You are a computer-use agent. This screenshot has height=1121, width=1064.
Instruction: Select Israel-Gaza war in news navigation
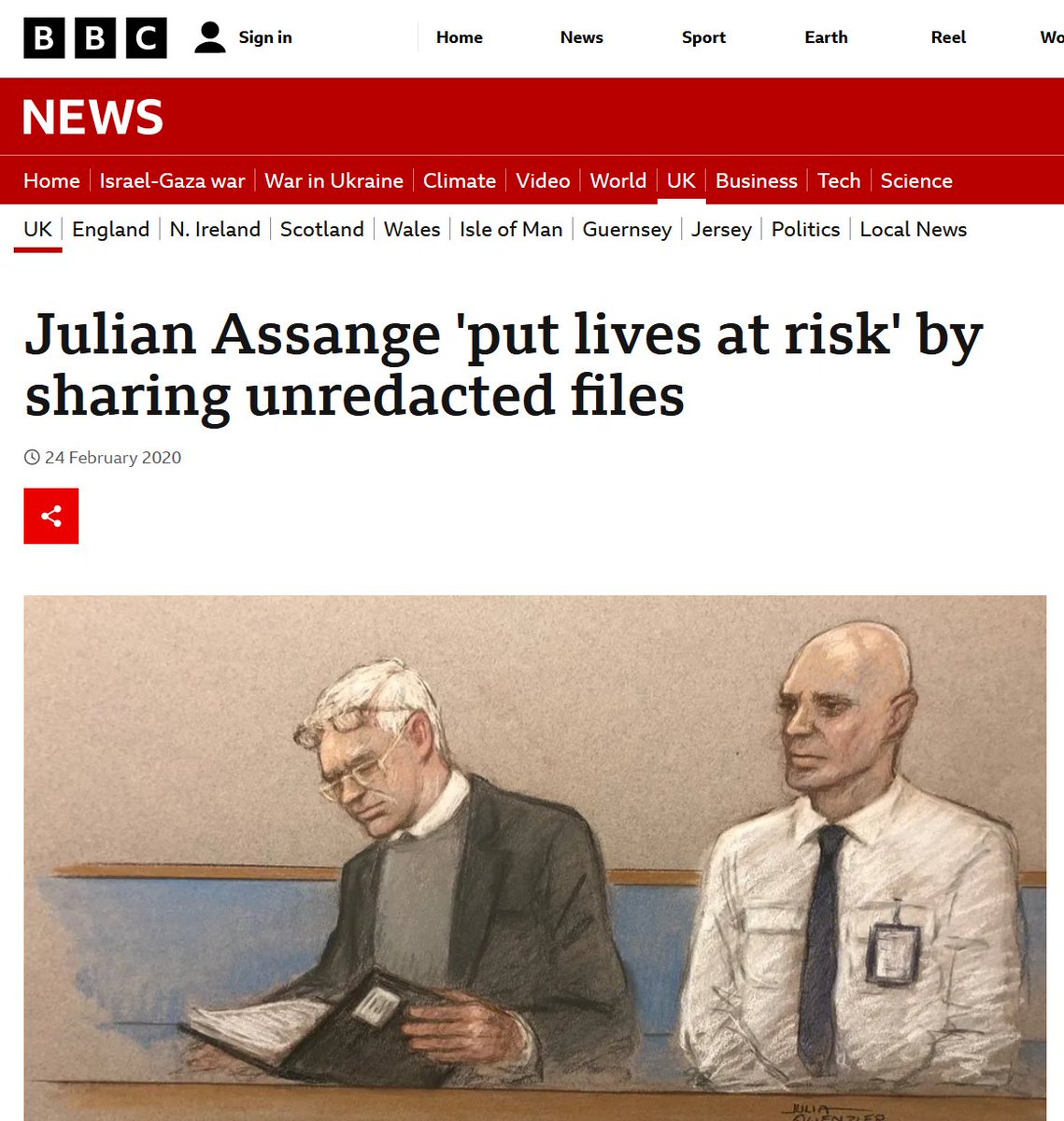[x=172, y=180]
